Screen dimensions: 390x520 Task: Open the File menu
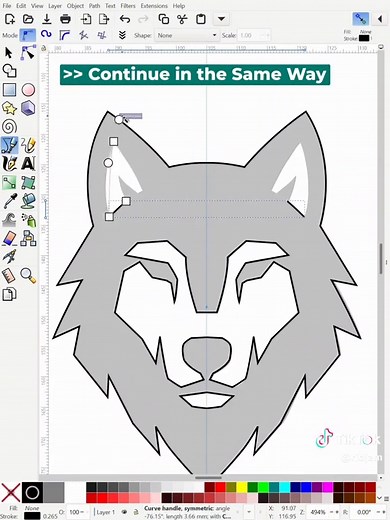click(x=7, y=6)
